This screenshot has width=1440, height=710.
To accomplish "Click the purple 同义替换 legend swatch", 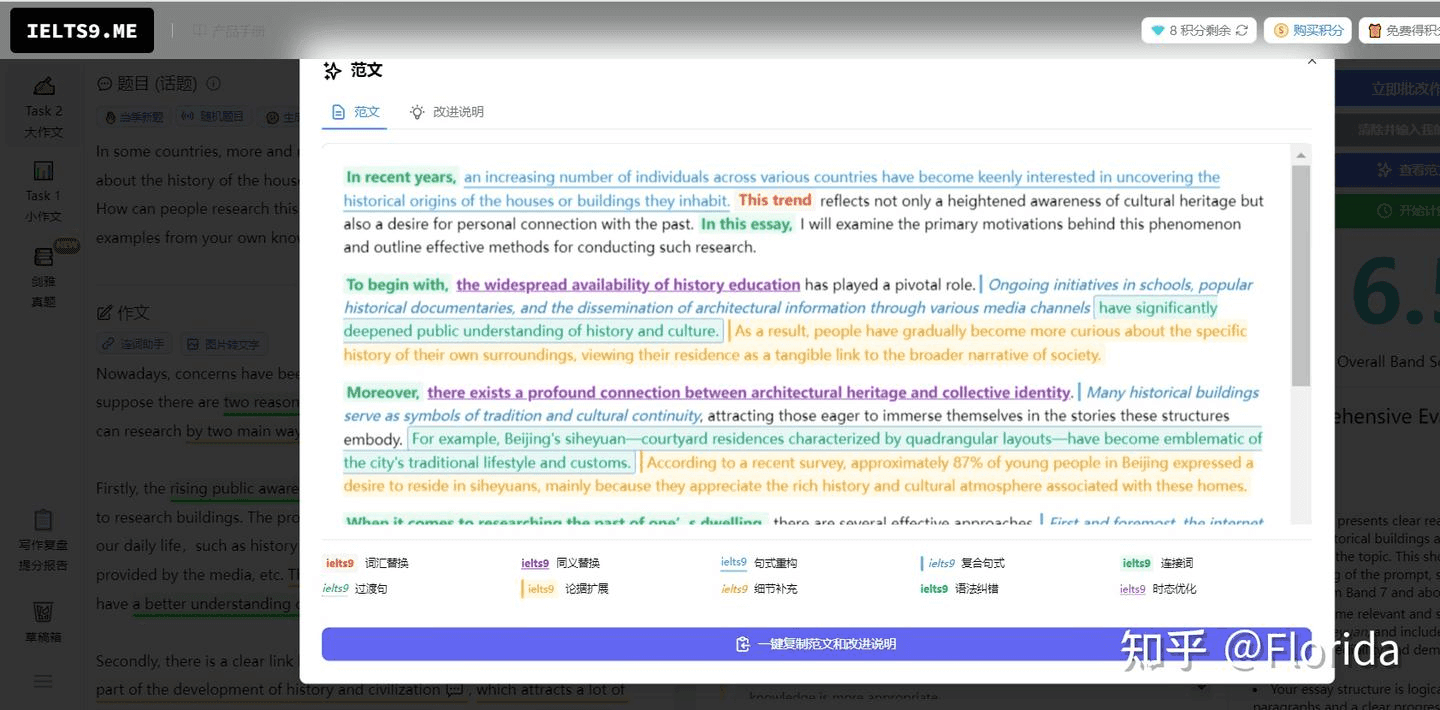I will point(535,563).
